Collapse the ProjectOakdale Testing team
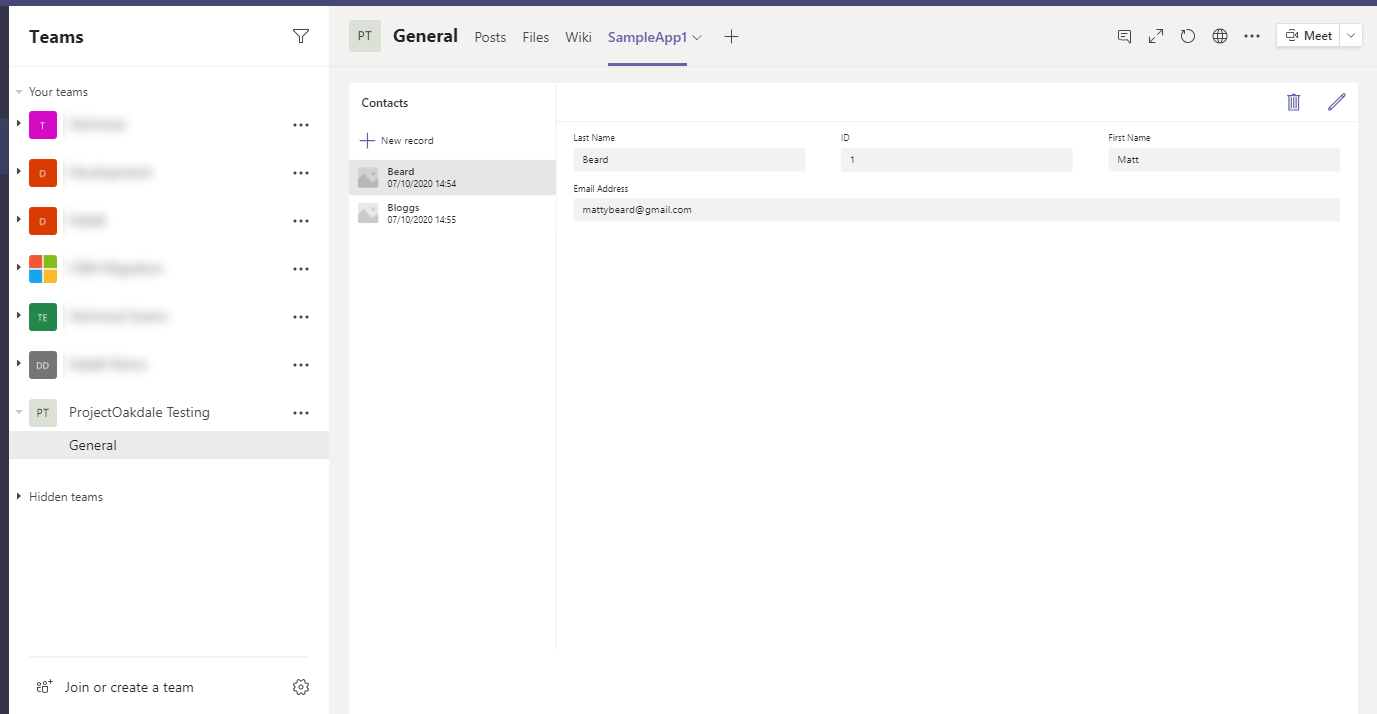Image resolution: width=1377 pixels, height=714 pixels. pos(19,412)
